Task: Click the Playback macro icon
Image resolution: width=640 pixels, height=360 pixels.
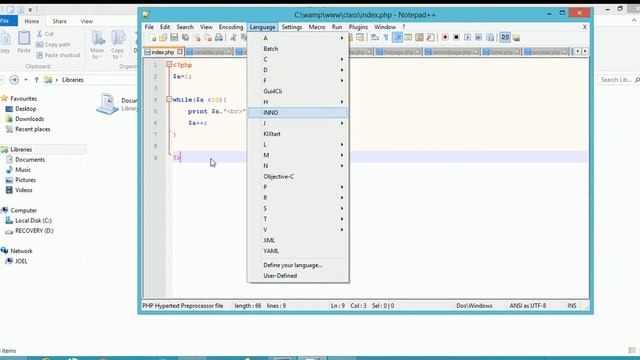Action: point(468,38)
